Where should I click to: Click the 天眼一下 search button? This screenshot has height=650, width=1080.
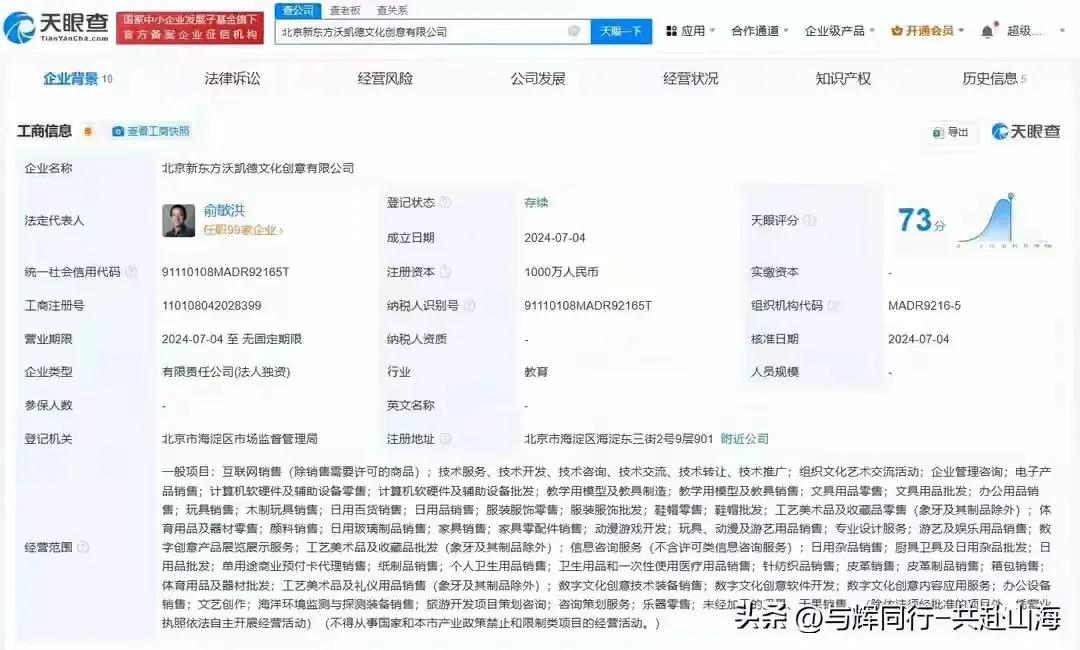click(x=621, y=31)
